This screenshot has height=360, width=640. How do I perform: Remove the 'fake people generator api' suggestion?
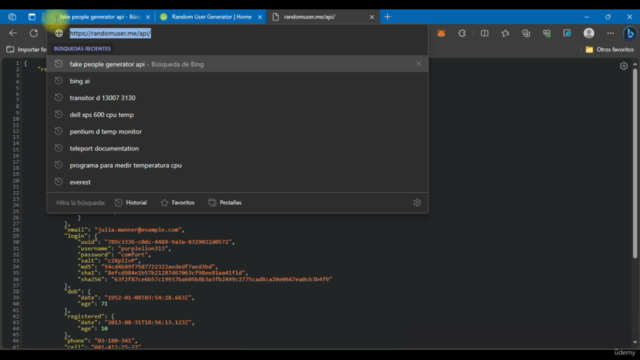(418, 64)
